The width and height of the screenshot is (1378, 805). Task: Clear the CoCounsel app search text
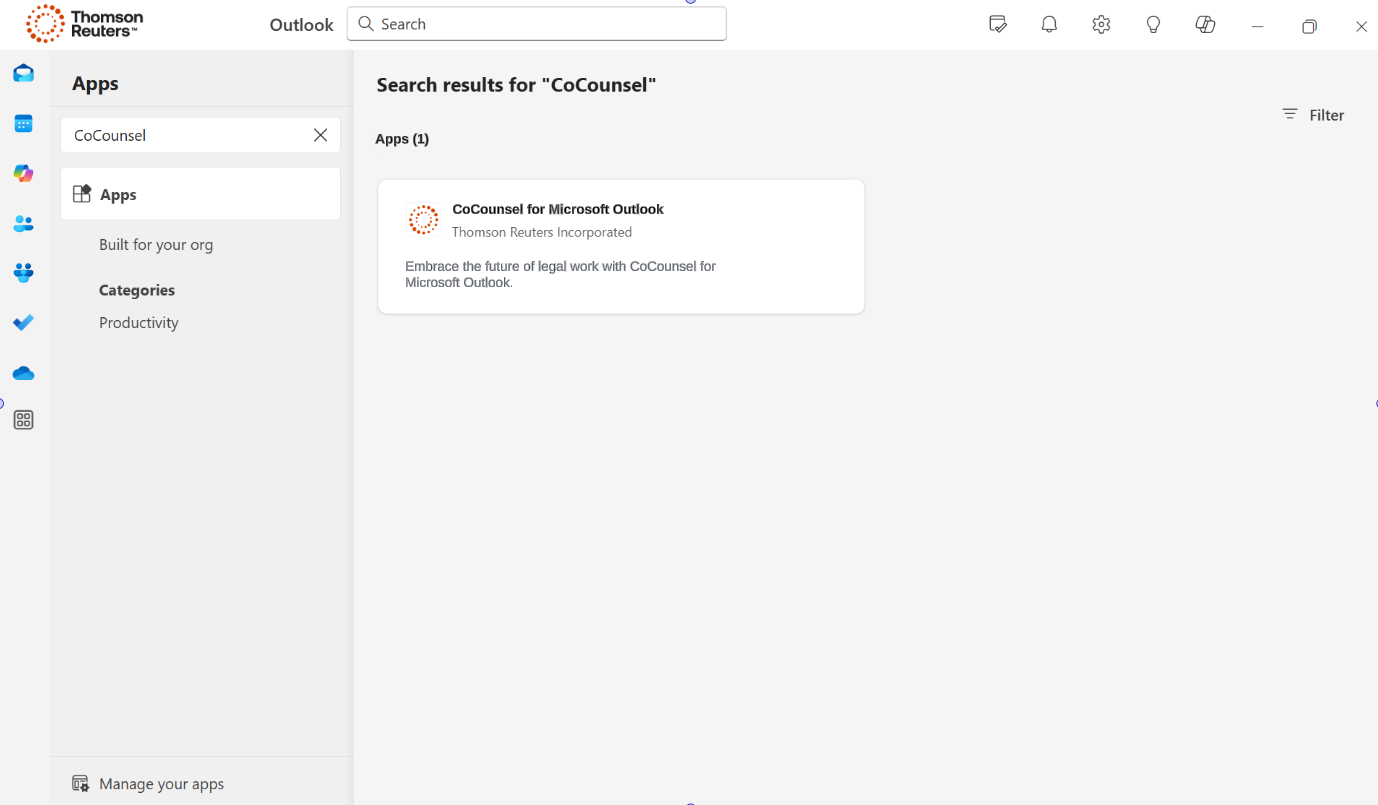tap(320, 135)
